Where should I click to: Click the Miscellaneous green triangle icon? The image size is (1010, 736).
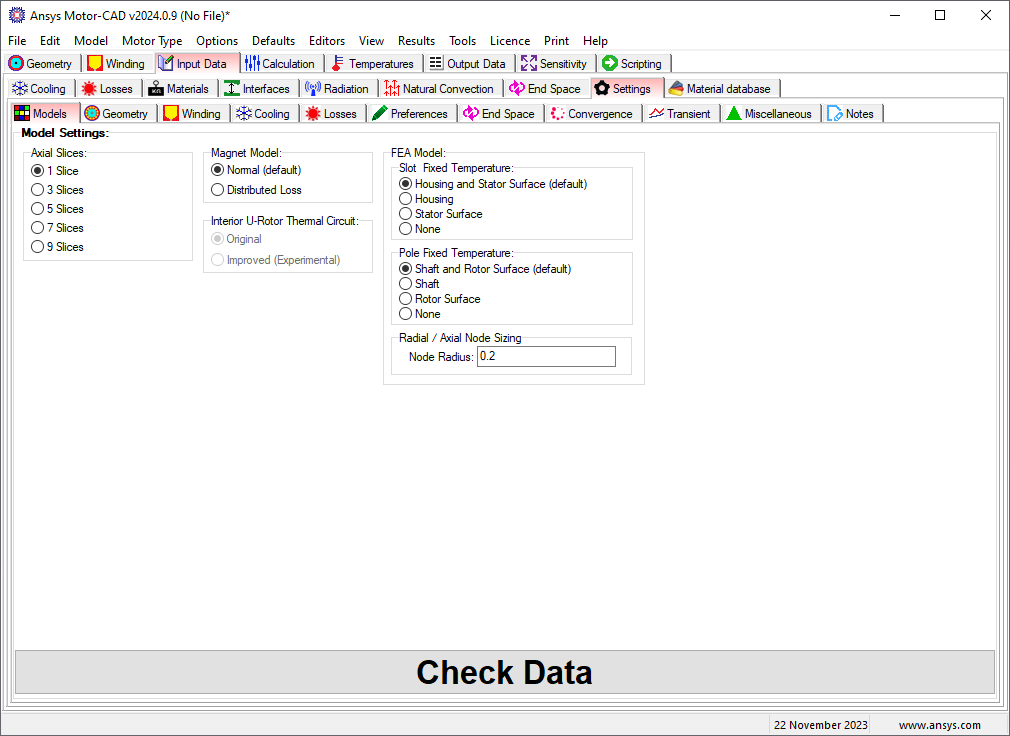click(x=734, y=113)
